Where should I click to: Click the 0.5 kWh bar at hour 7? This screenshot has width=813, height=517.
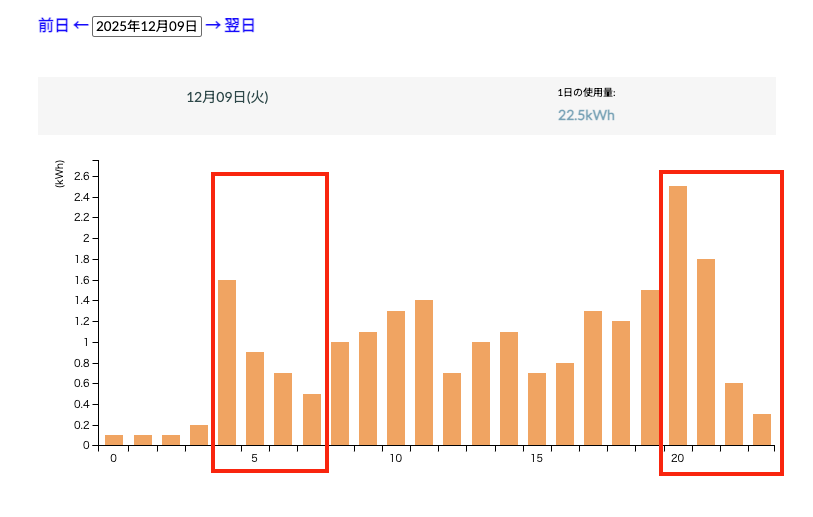coord(312,419)
